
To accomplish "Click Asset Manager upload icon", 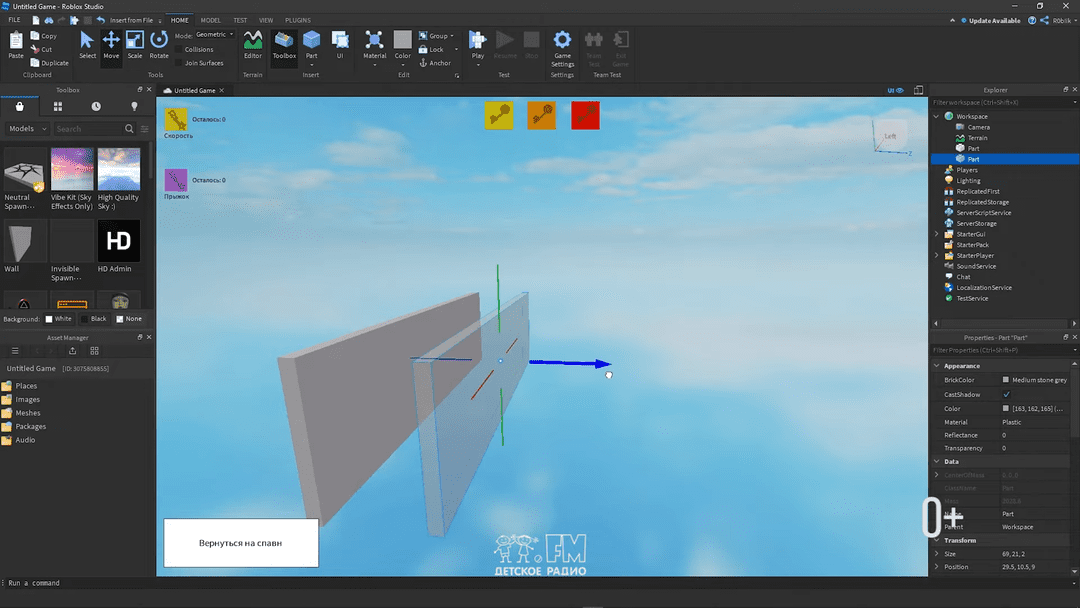I will tap(72, 351).
